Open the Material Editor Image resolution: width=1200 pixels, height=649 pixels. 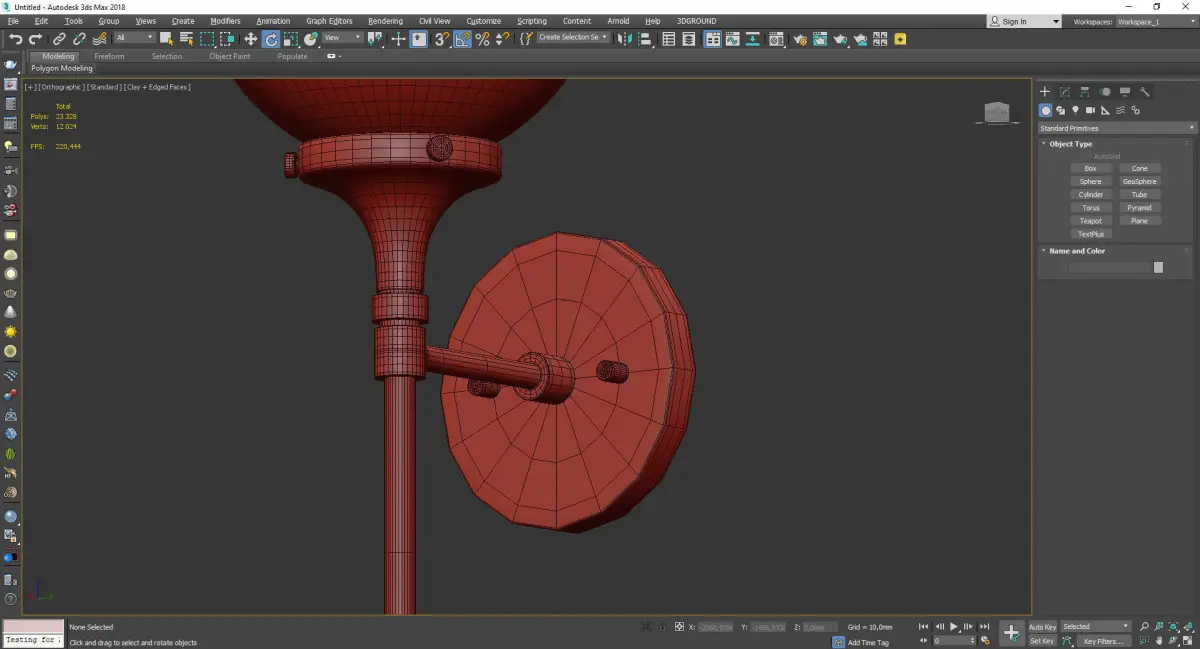point(776,39)
